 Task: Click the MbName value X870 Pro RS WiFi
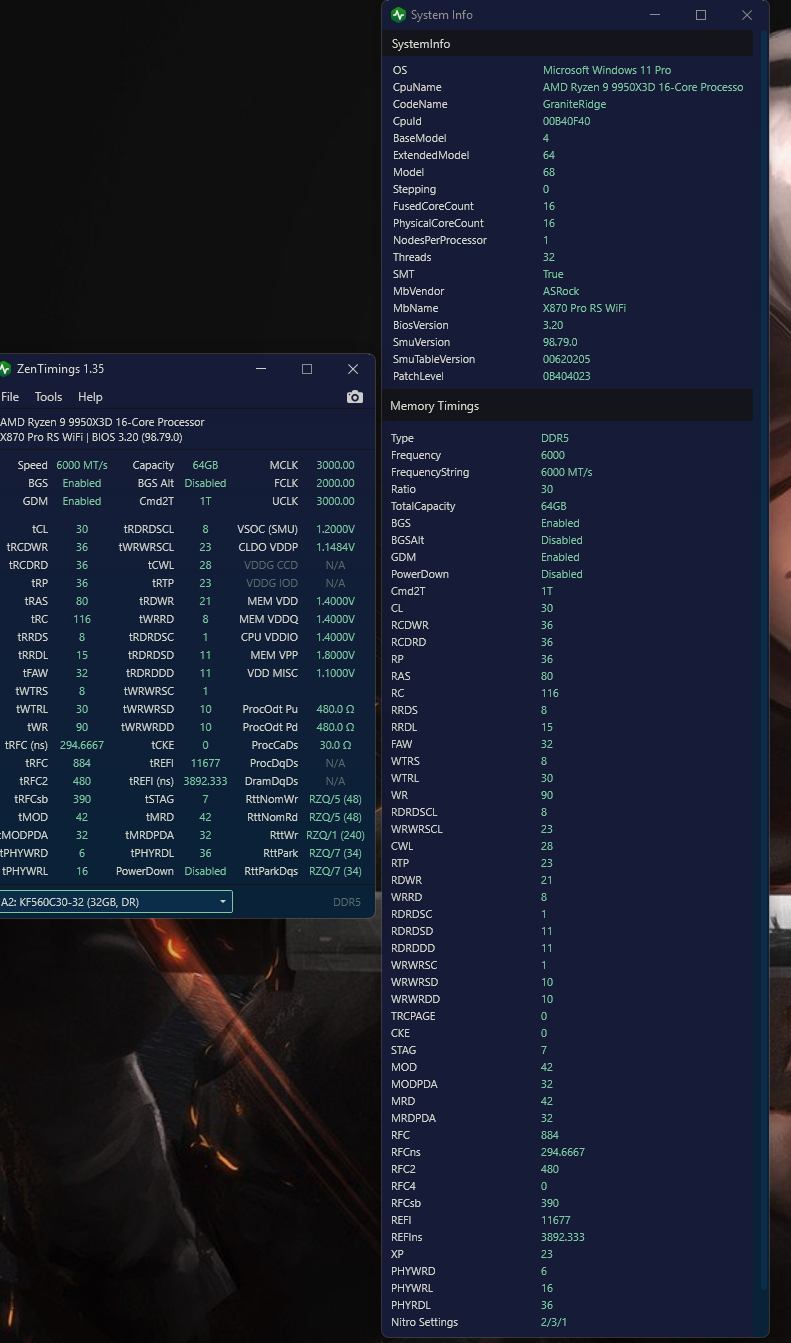pyautogui.click(x=584, y=308)
